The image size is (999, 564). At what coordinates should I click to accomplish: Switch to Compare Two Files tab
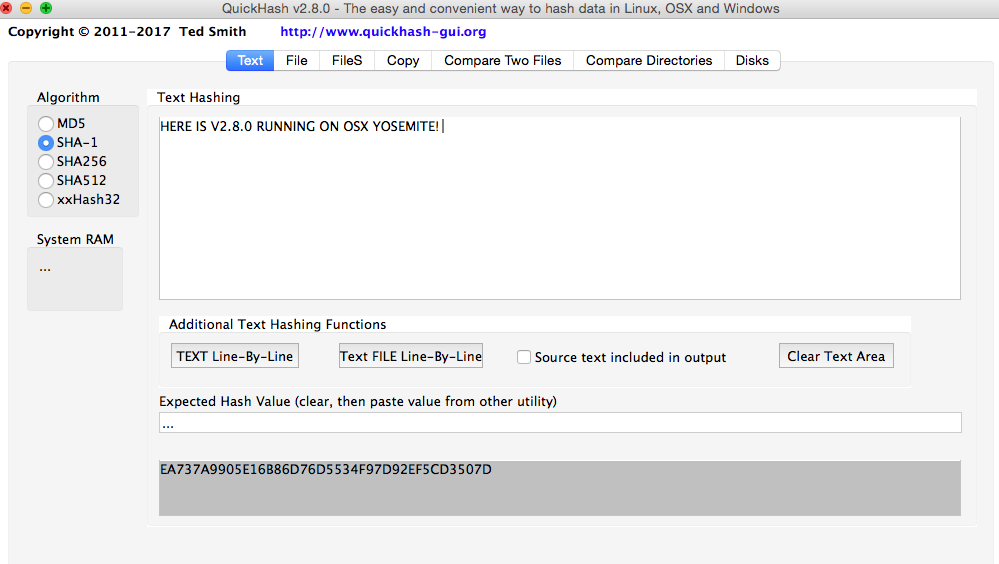[x=502, y=60]
